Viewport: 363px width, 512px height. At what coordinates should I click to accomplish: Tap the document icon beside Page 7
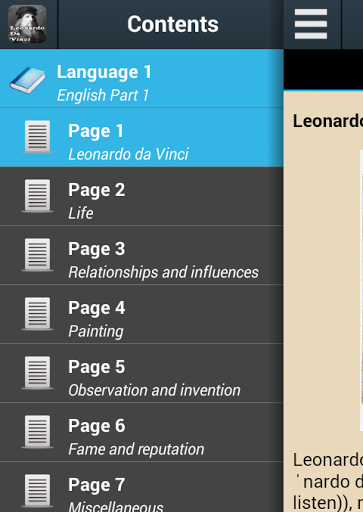[37, 491]
